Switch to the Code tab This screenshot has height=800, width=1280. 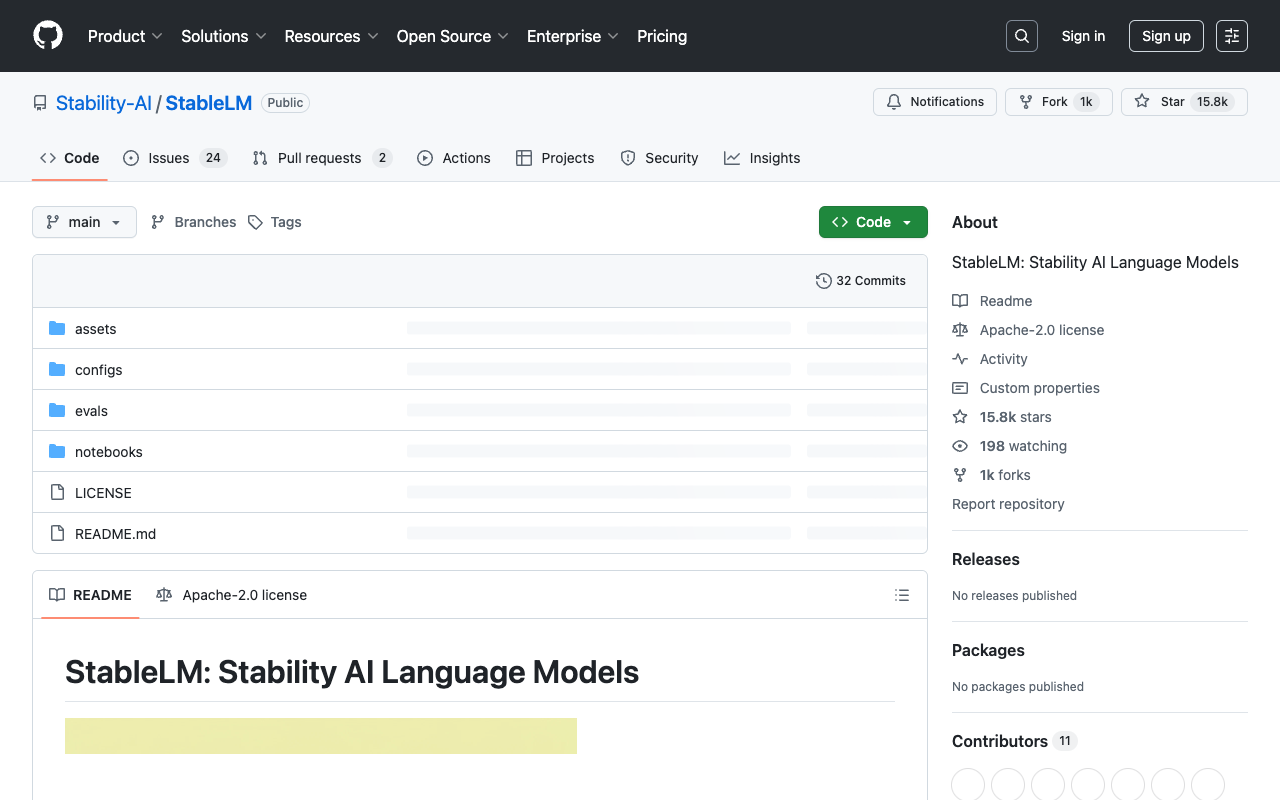70,158
